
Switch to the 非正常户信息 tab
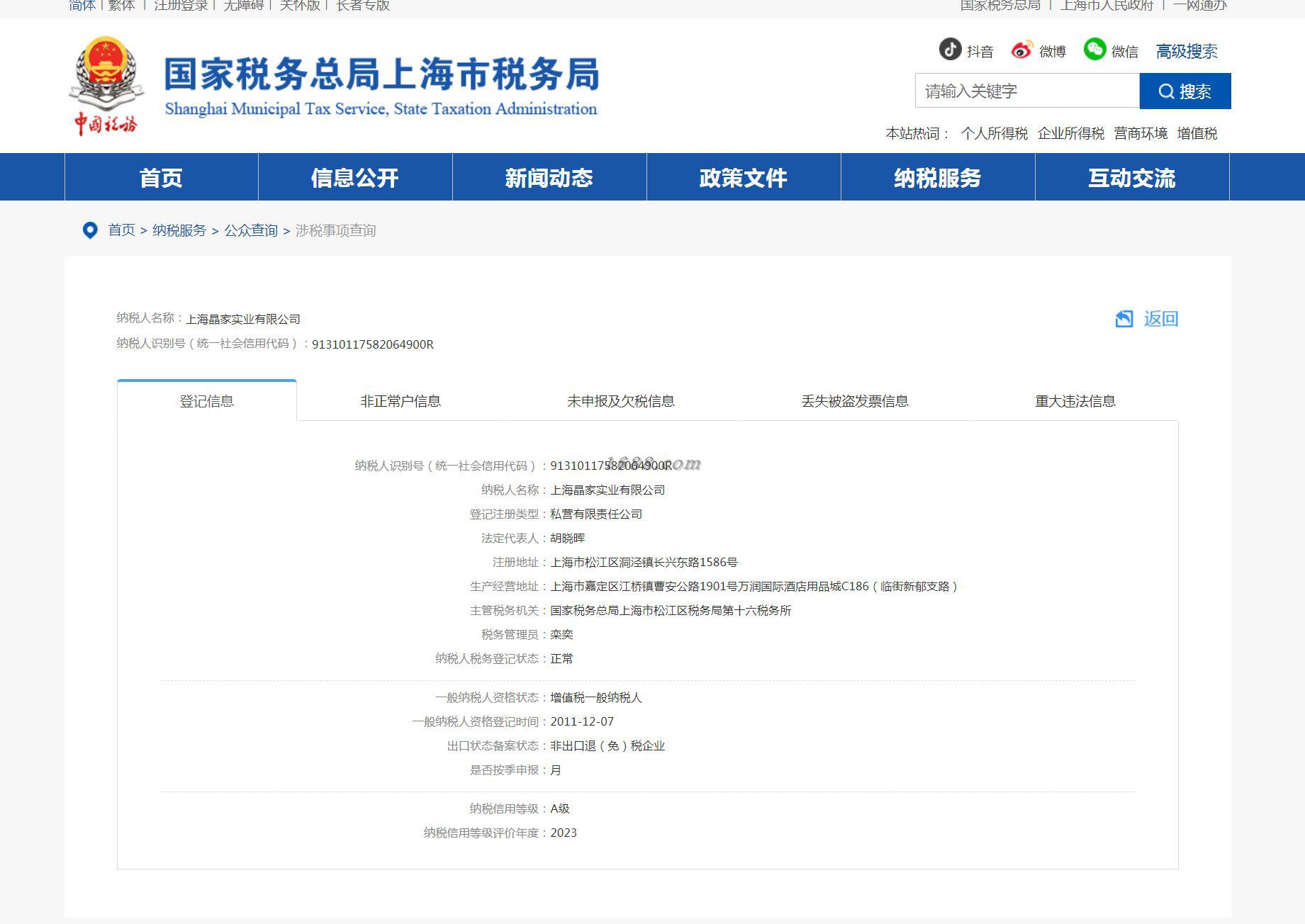tap(401, 401)
